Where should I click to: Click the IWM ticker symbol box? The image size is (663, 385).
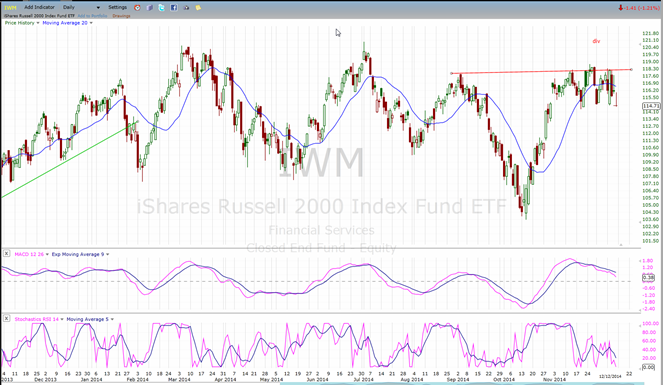click(x=11, y=8)
